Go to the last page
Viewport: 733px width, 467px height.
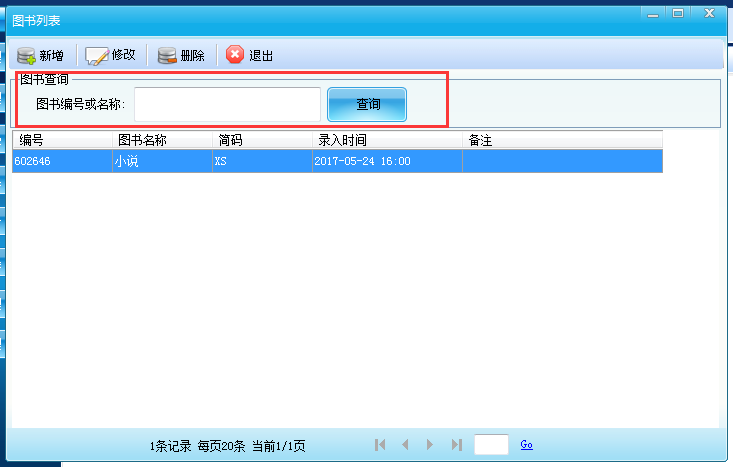point(457,445)
